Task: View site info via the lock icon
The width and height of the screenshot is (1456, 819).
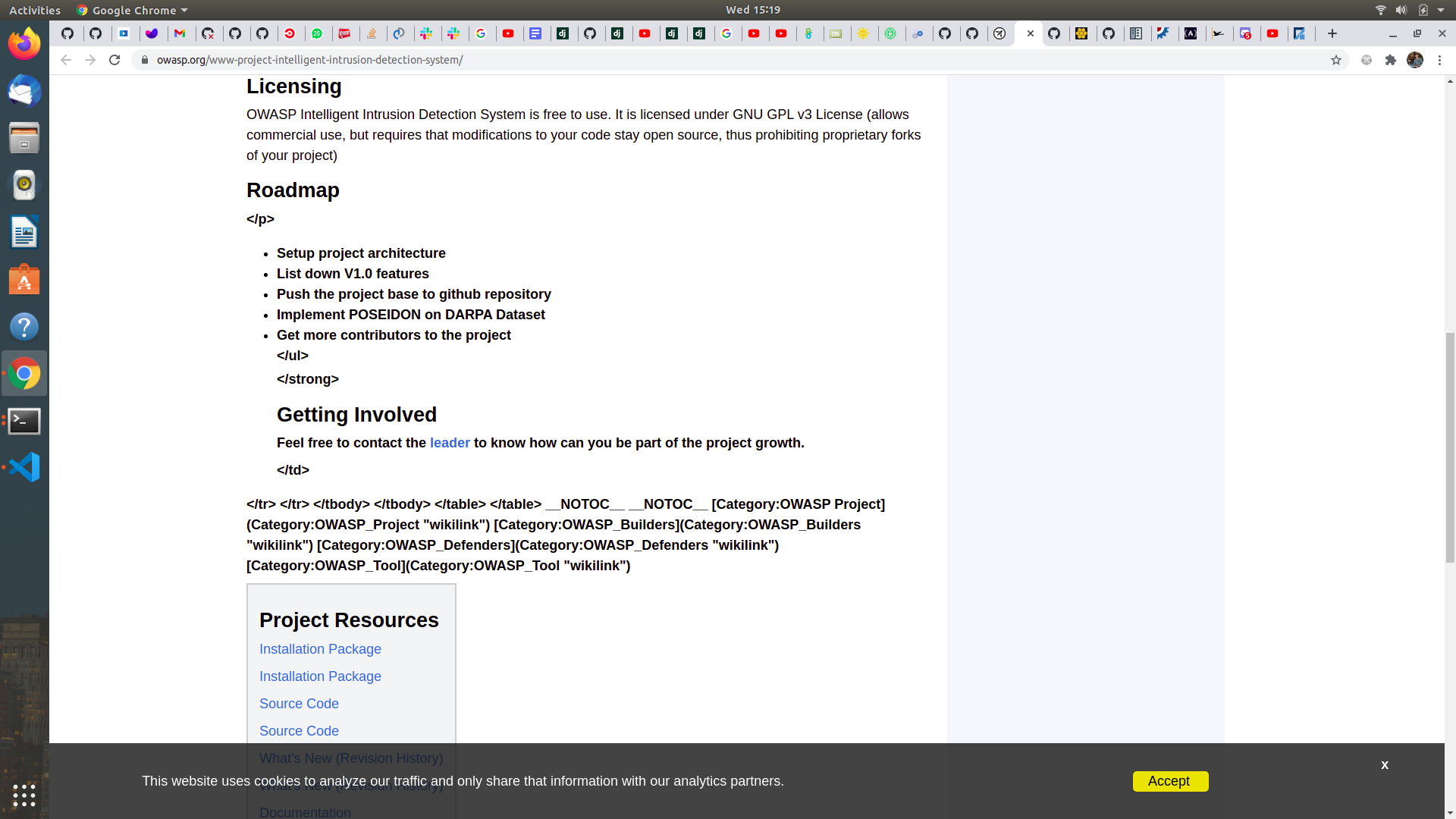Action: point(145,60)
